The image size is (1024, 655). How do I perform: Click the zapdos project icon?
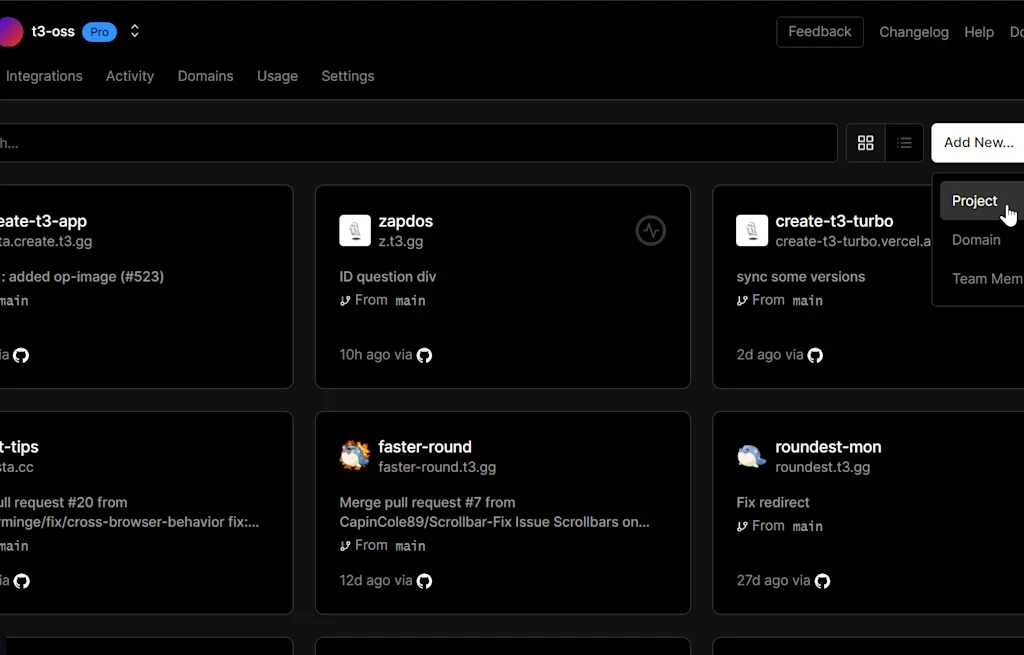(x=355, y=230)
